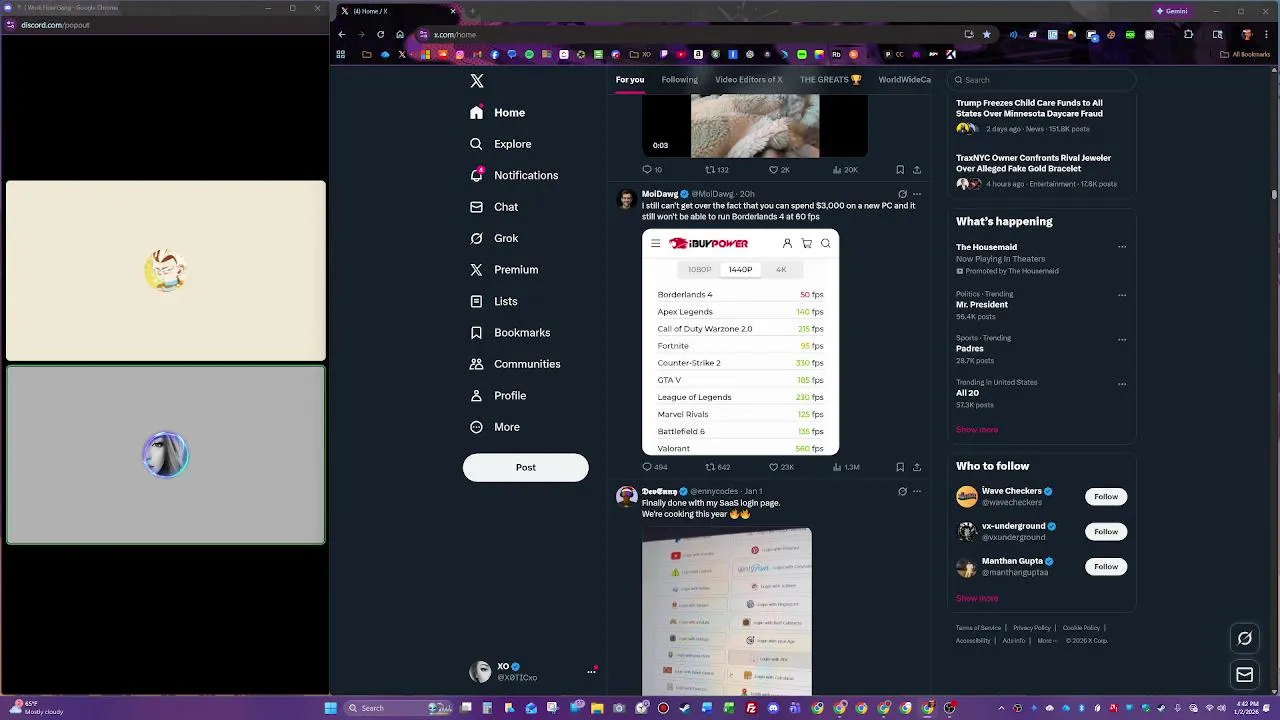
Task: Open floating Grok button at bottom right
Action: (x=1245, y=638)
